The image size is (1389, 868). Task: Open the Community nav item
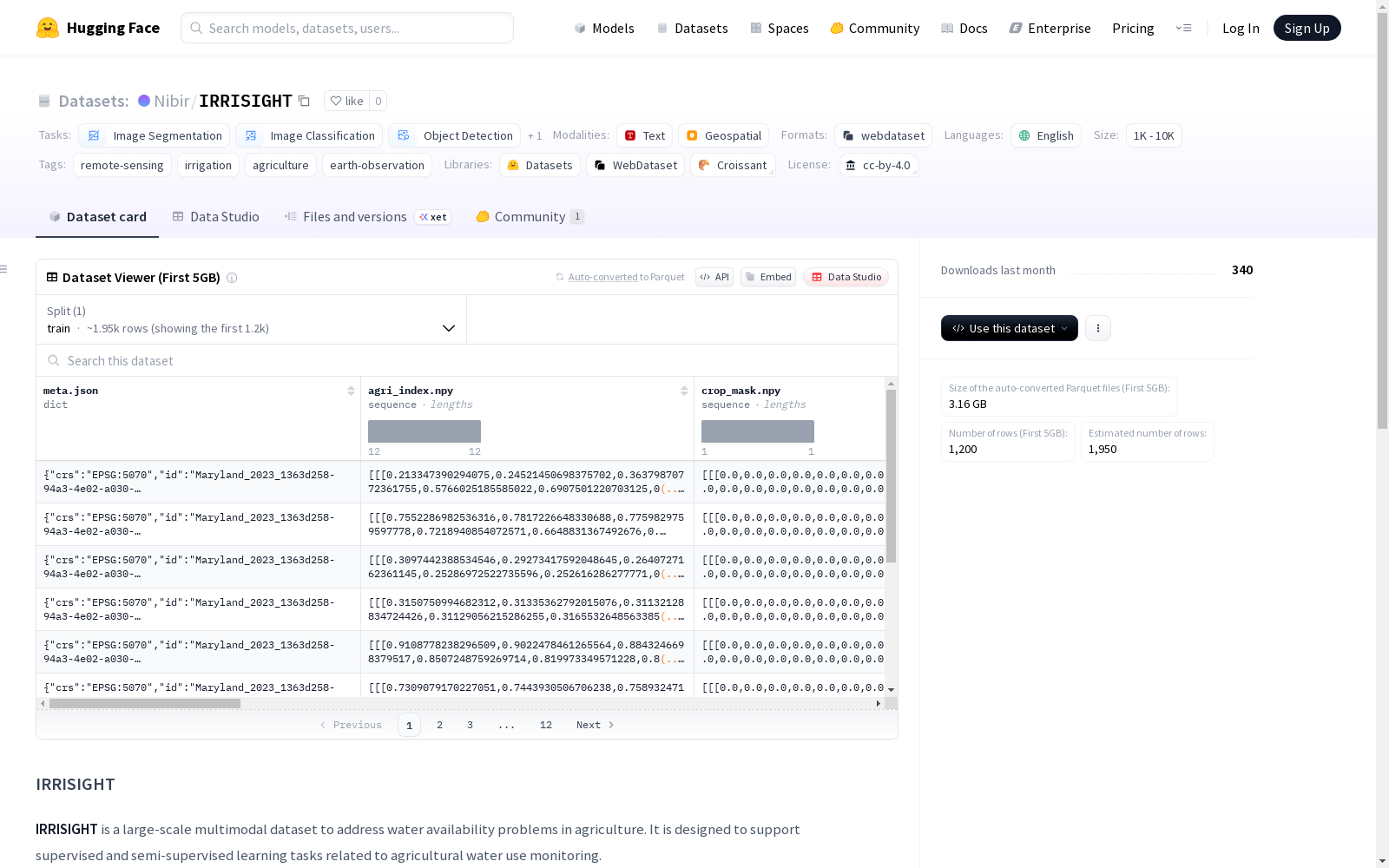[x=875, y=28]
